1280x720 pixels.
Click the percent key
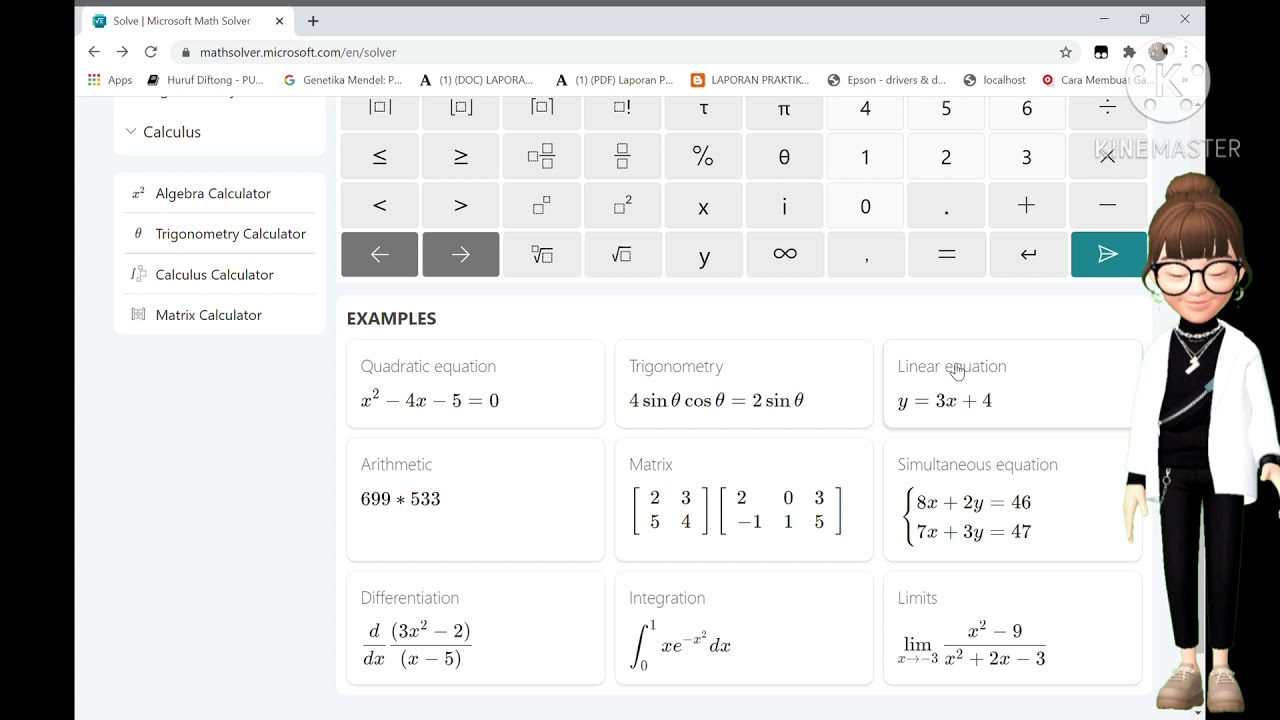point(703,156)
